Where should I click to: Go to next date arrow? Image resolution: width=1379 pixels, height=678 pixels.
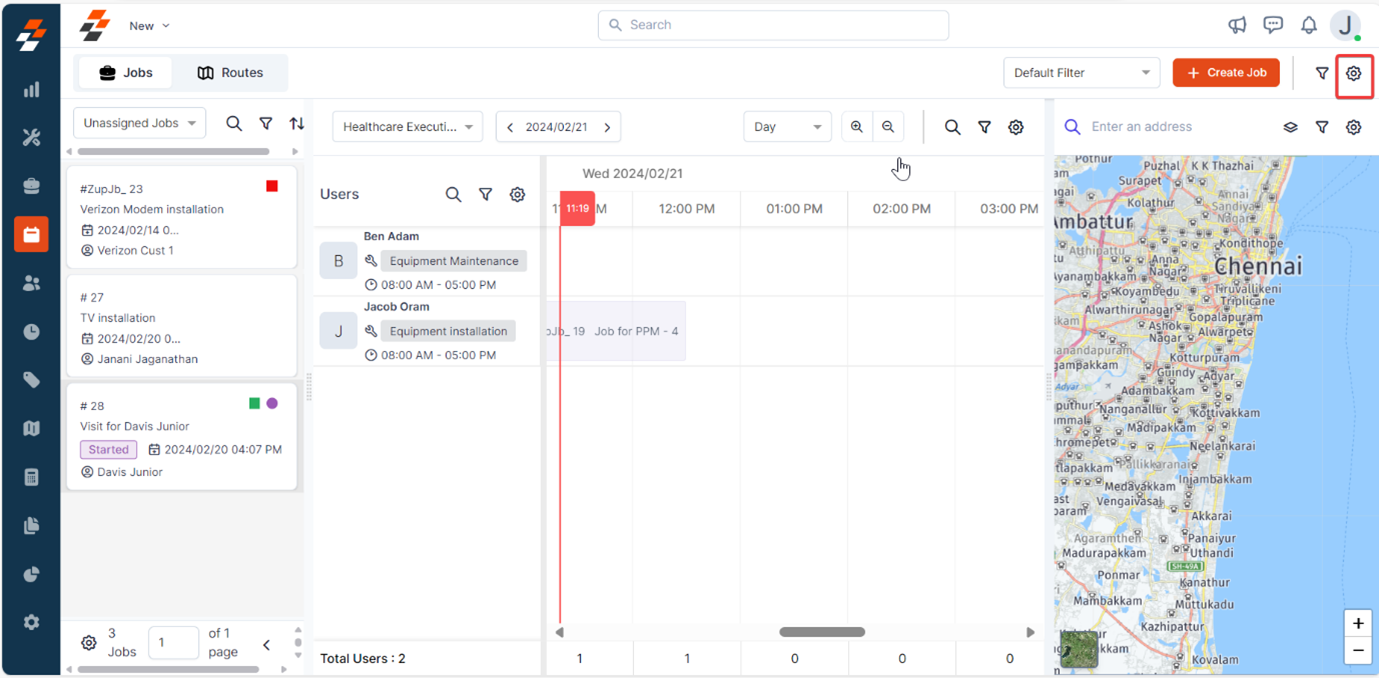click(x=607, y=127)
